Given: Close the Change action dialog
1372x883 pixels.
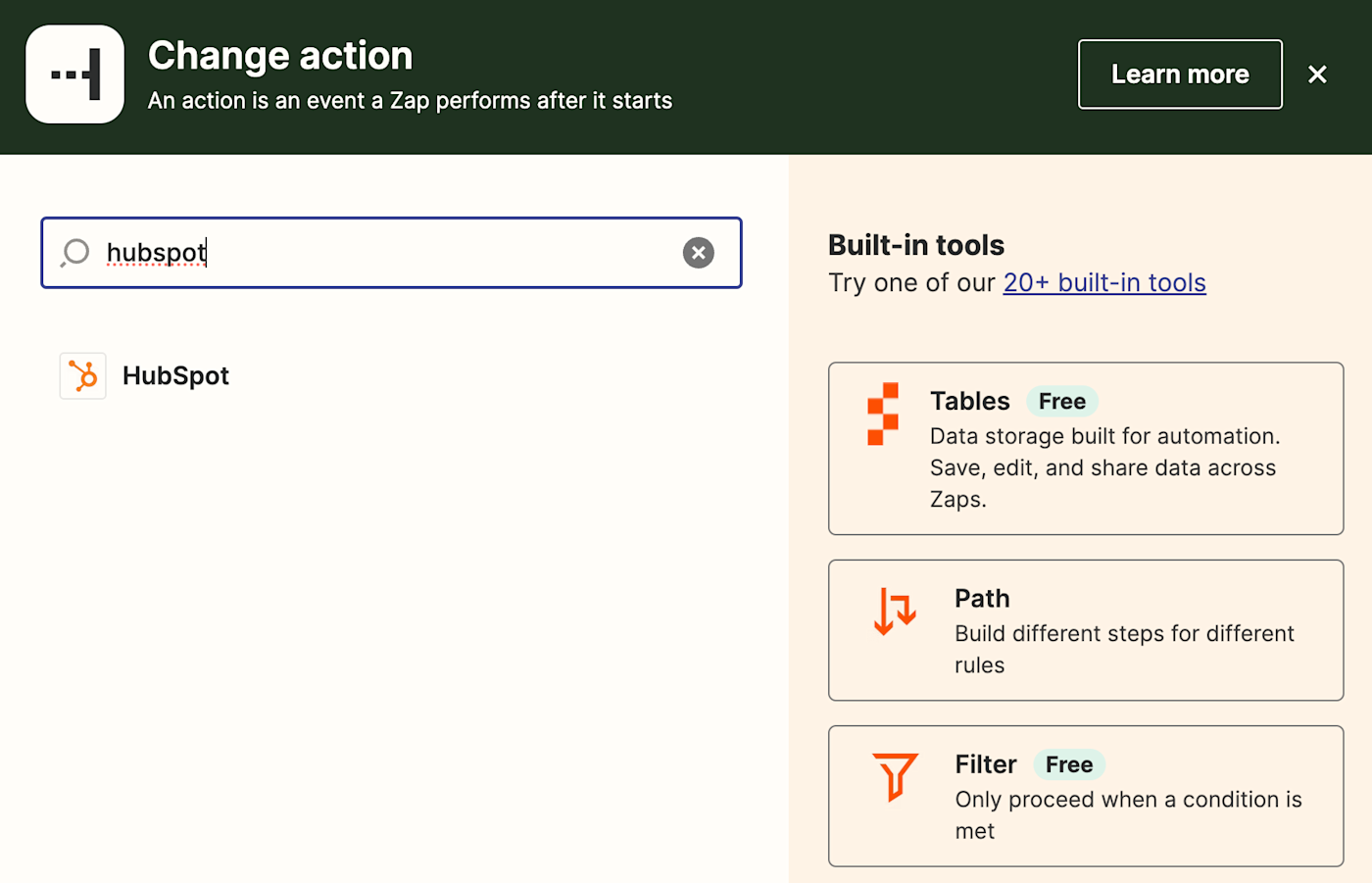Looking at the screenshot, I should click(x=1317, y=74).
